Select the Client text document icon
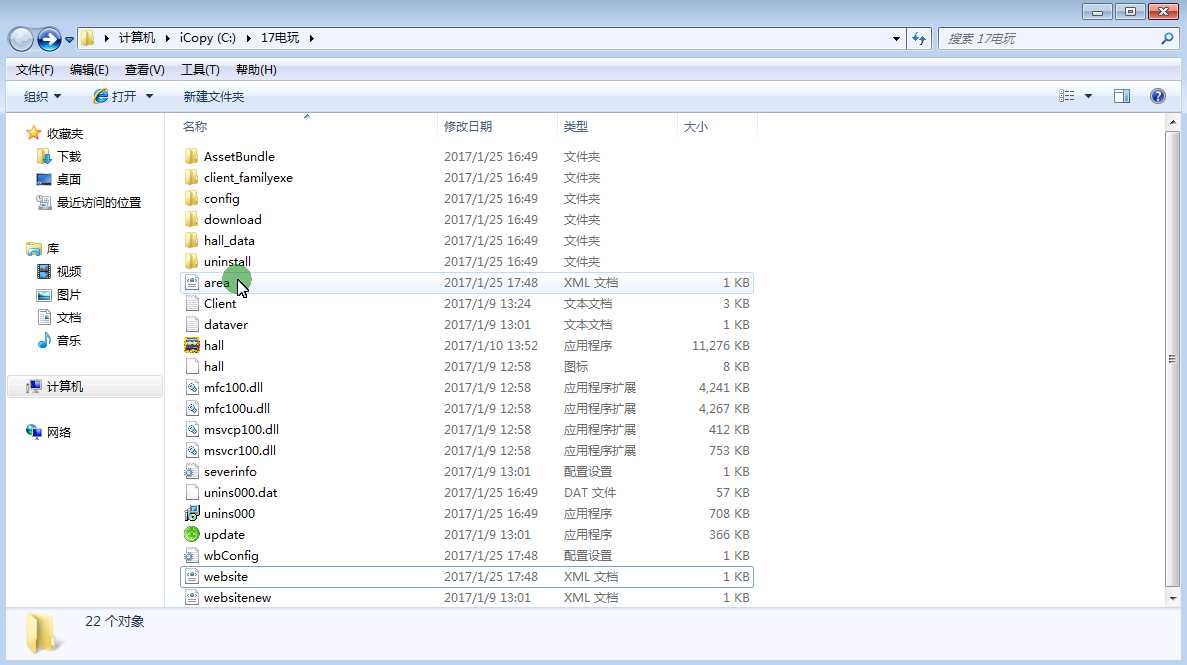 tap(192, 303)
